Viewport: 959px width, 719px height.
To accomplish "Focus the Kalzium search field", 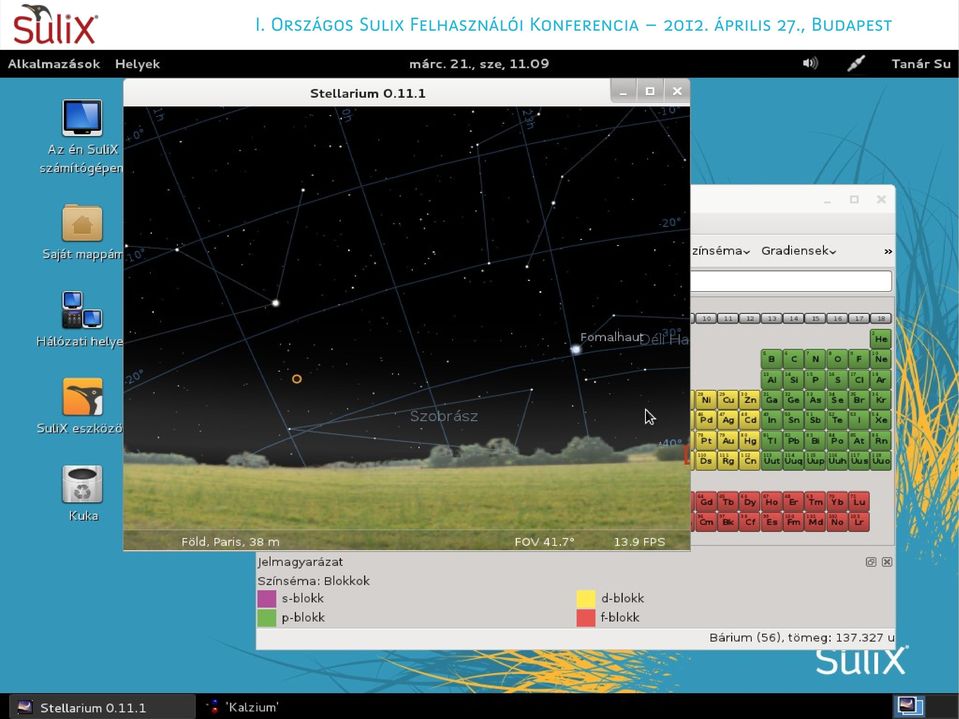I will click(791, 281).
